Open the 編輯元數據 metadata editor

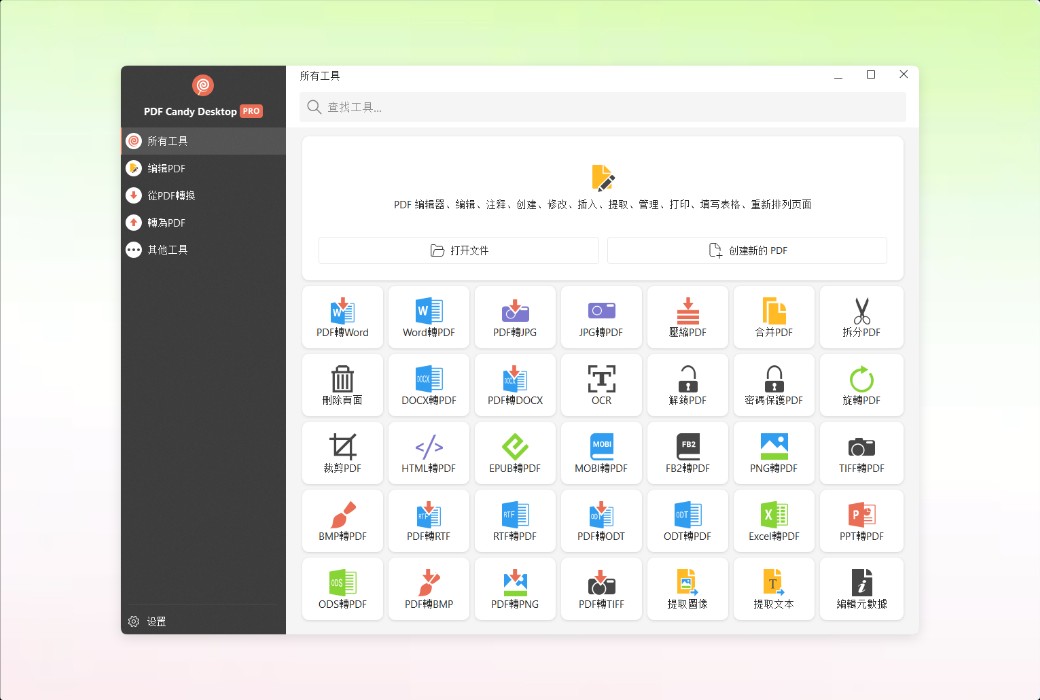pyautogui.click(x=861, y=589)
